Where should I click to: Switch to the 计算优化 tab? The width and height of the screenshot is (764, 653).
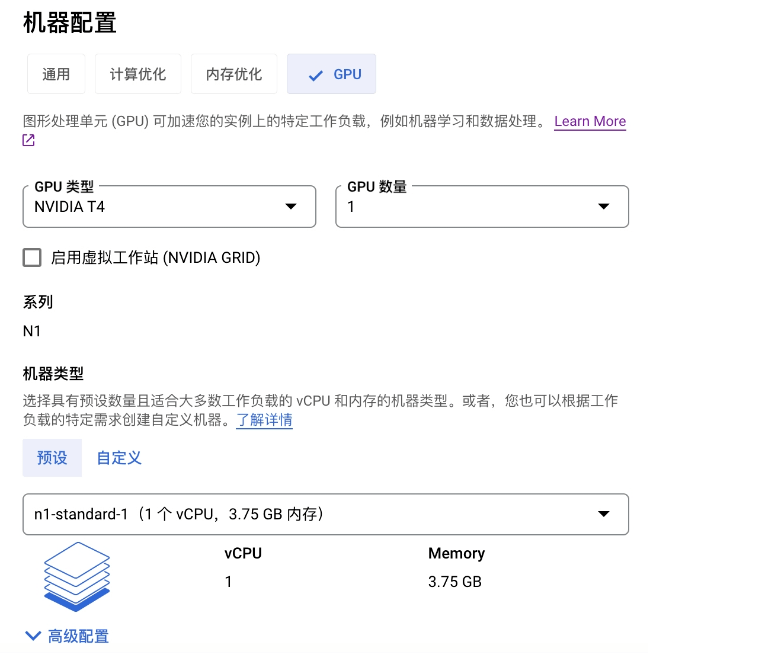[138, 74]
